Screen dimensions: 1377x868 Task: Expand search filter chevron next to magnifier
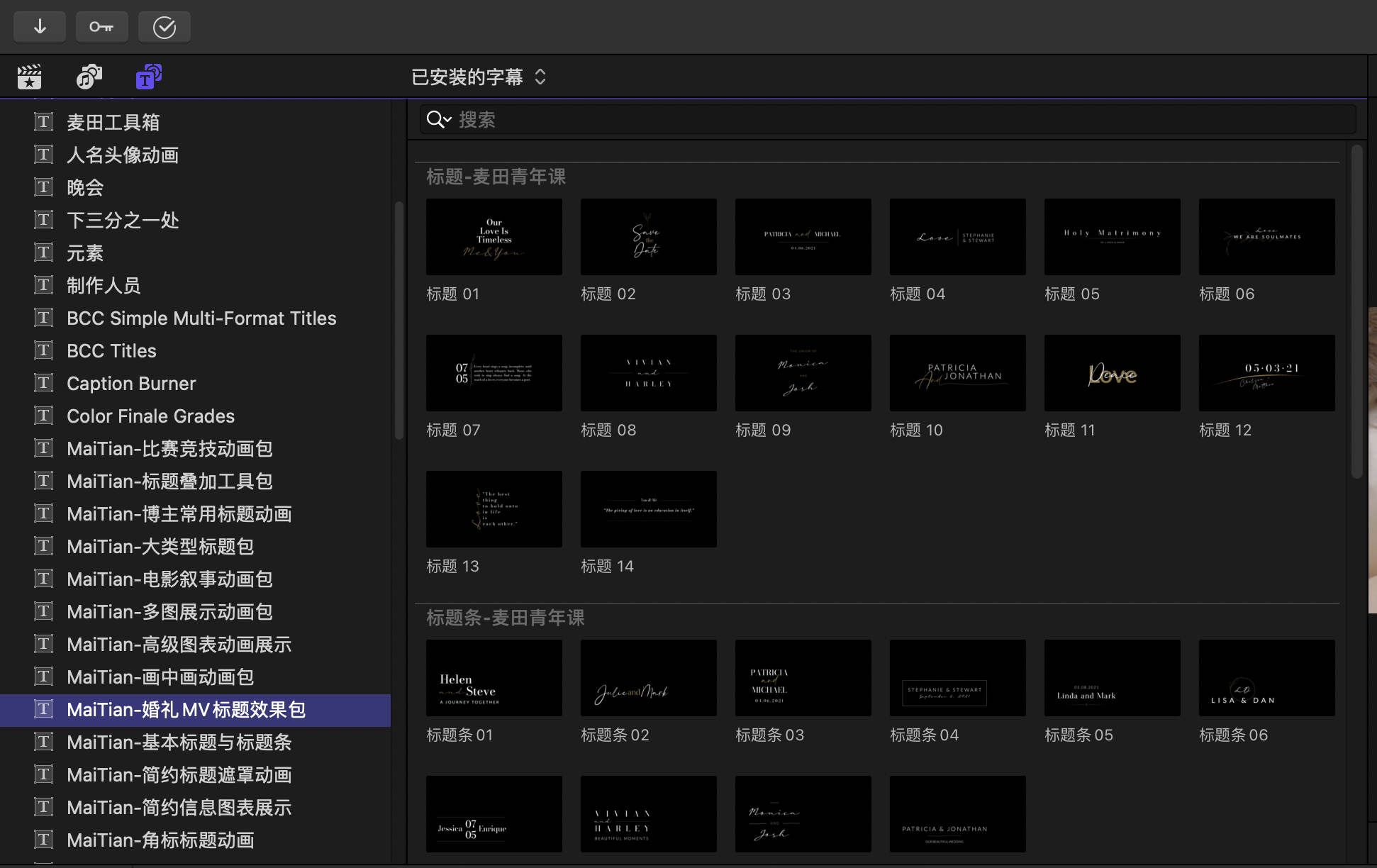448,120
